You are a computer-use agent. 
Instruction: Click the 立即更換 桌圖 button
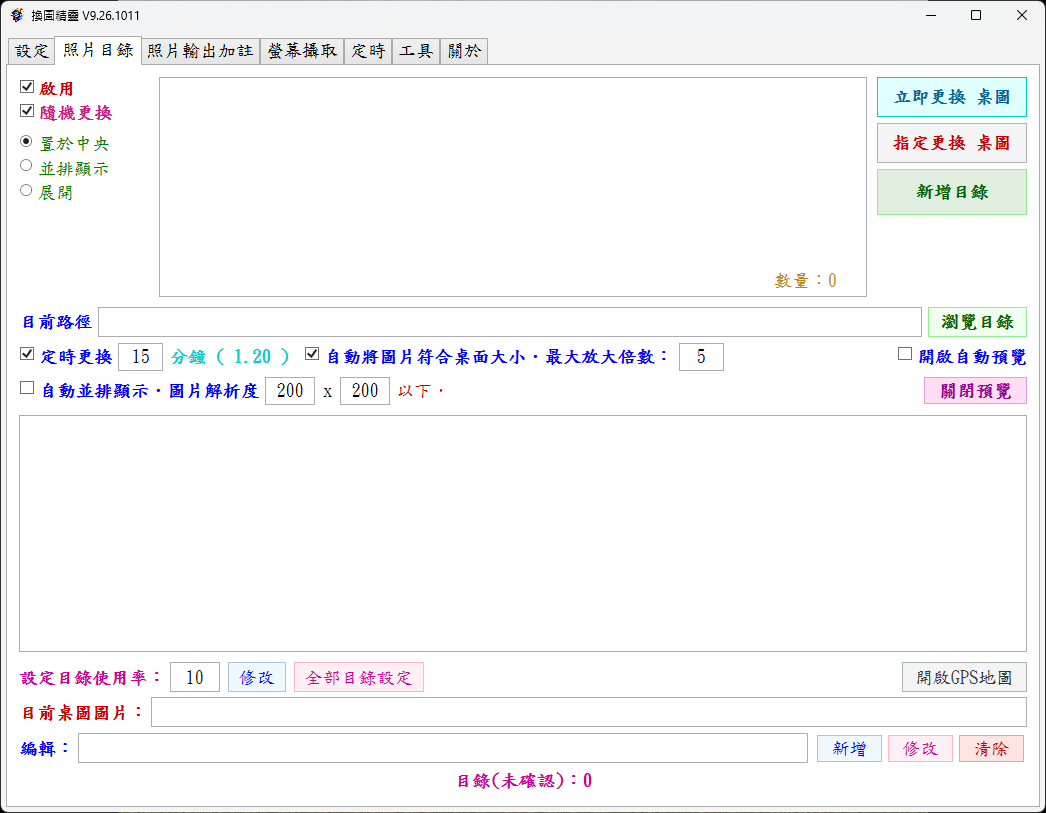pos(951,97)
